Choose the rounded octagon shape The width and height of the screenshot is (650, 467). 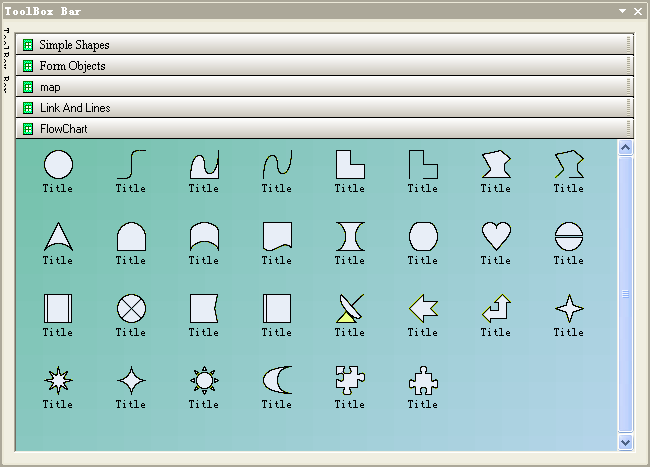pyautogui.click(x=423, y=237)
